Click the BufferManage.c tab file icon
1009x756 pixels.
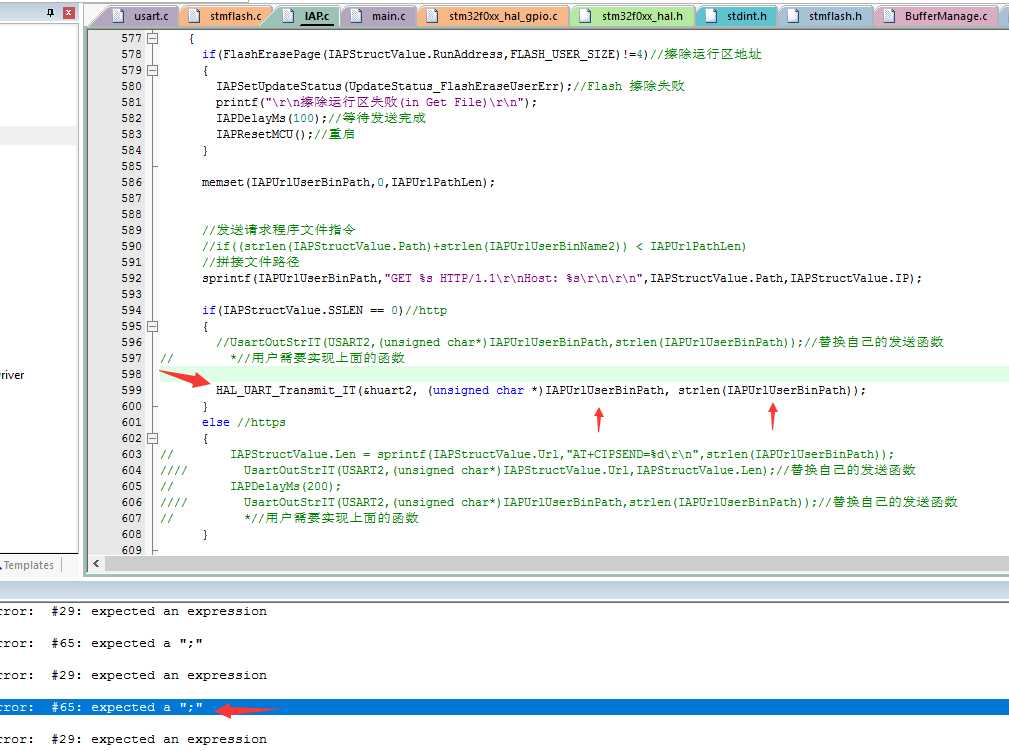(889, 16)
